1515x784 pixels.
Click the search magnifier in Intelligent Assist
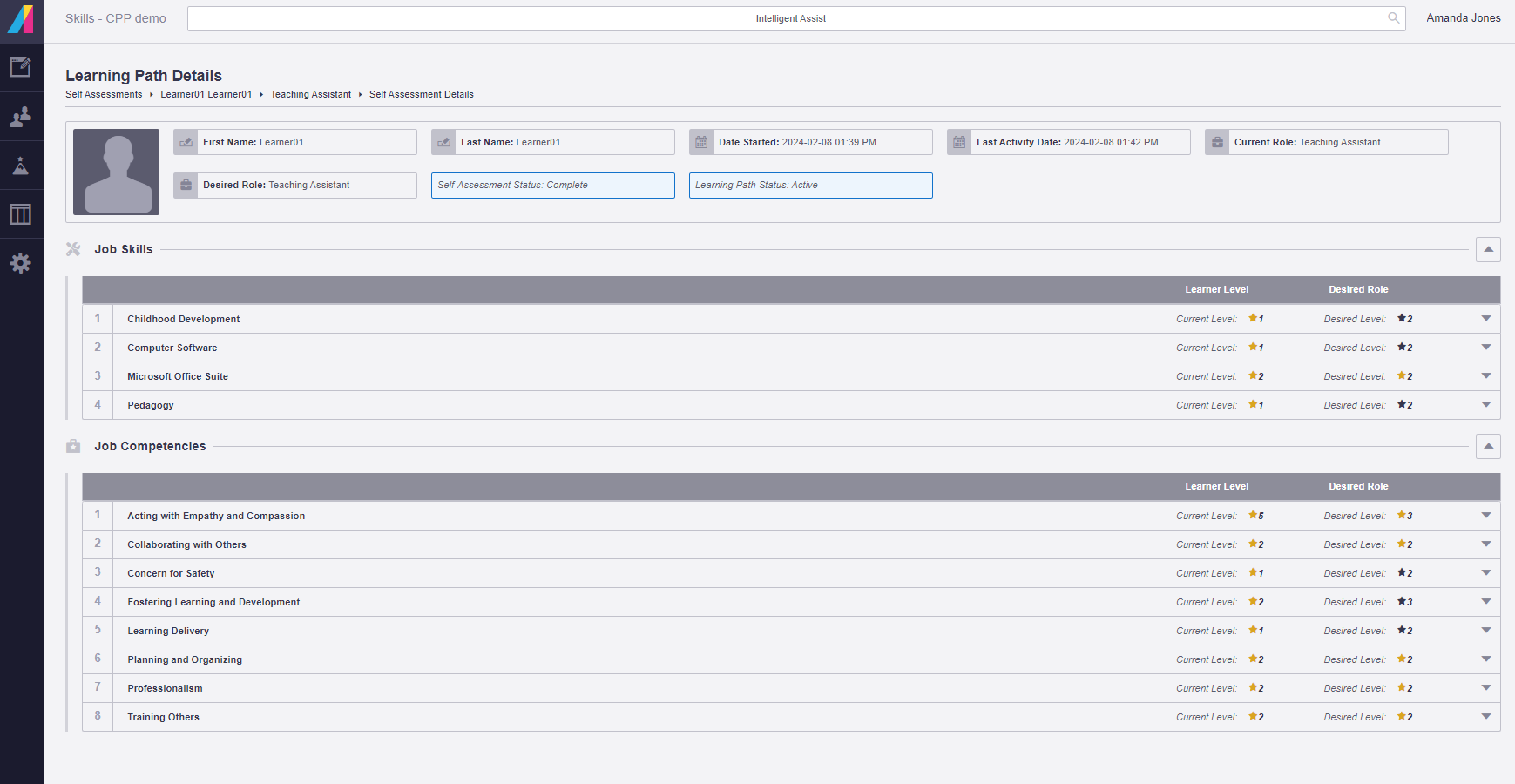tap(1393, 18)
